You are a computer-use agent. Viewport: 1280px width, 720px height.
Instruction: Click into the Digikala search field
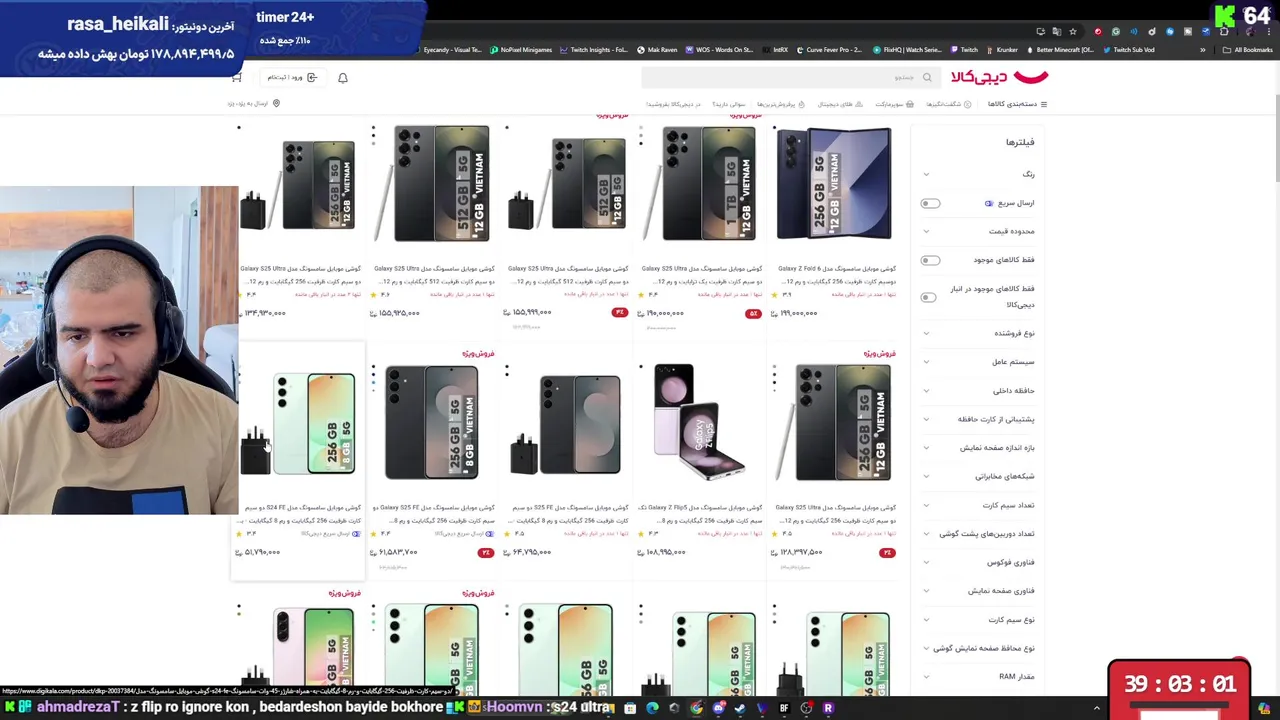coord(789,77)
